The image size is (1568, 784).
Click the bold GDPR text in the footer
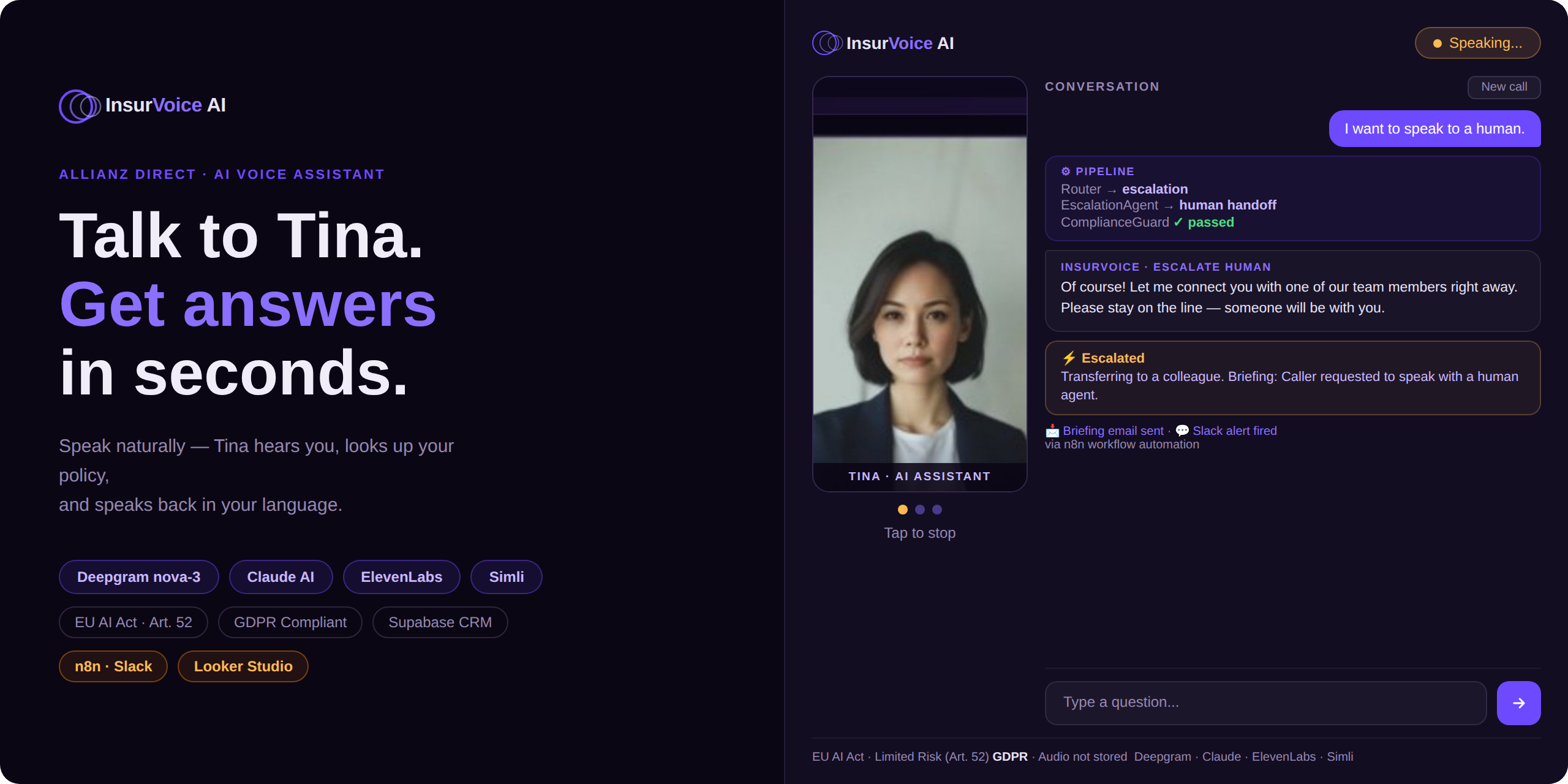pos(1010,756)
